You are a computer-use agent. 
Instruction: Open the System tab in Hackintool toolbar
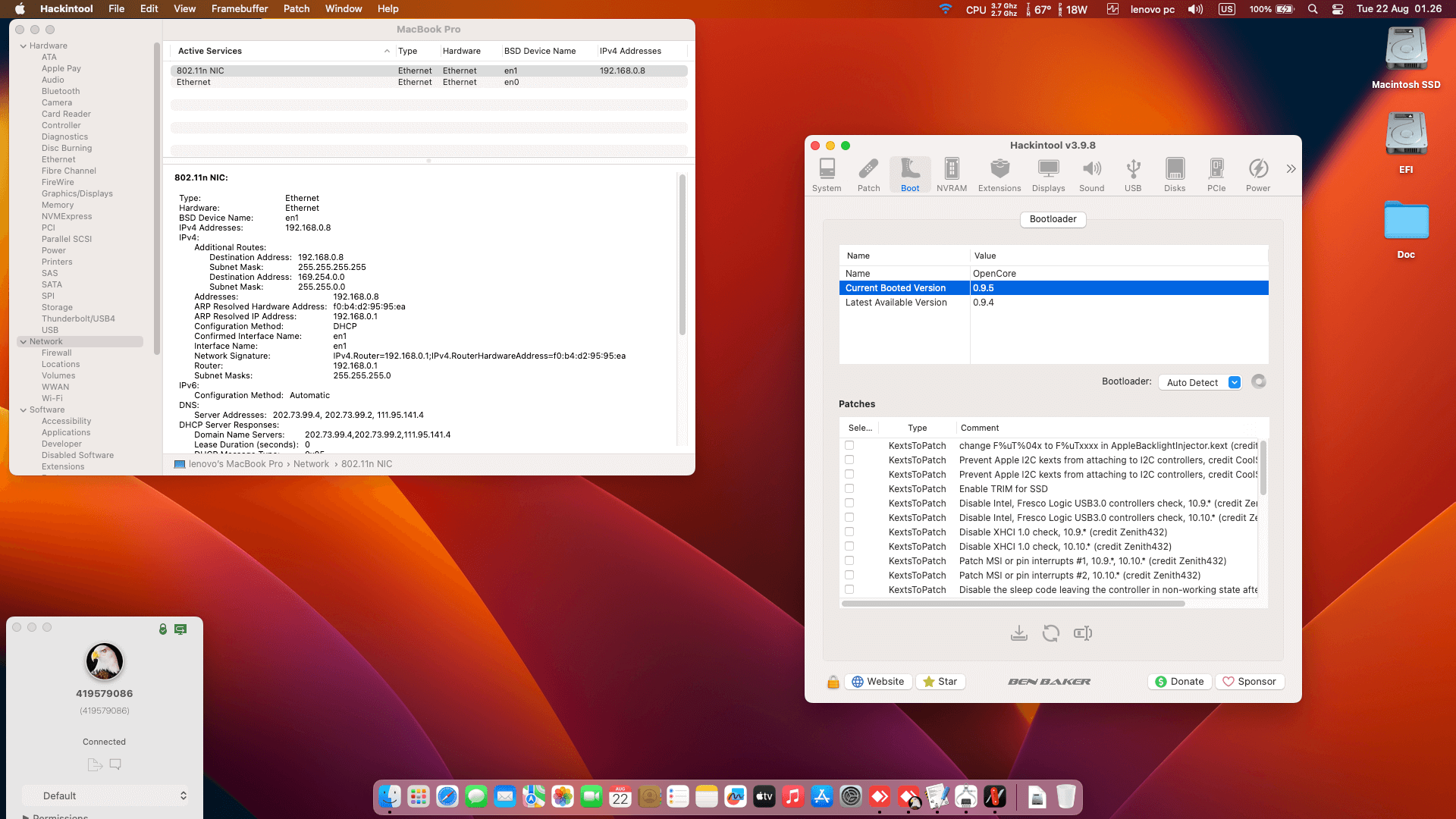(x=827, y=175)
